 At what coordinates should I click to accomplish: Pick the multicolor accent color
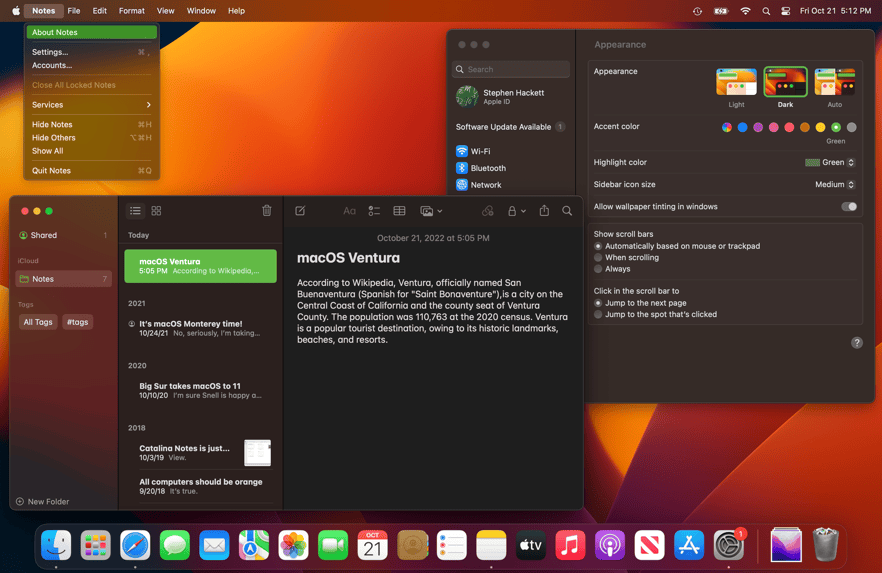[x=727, y=127]
